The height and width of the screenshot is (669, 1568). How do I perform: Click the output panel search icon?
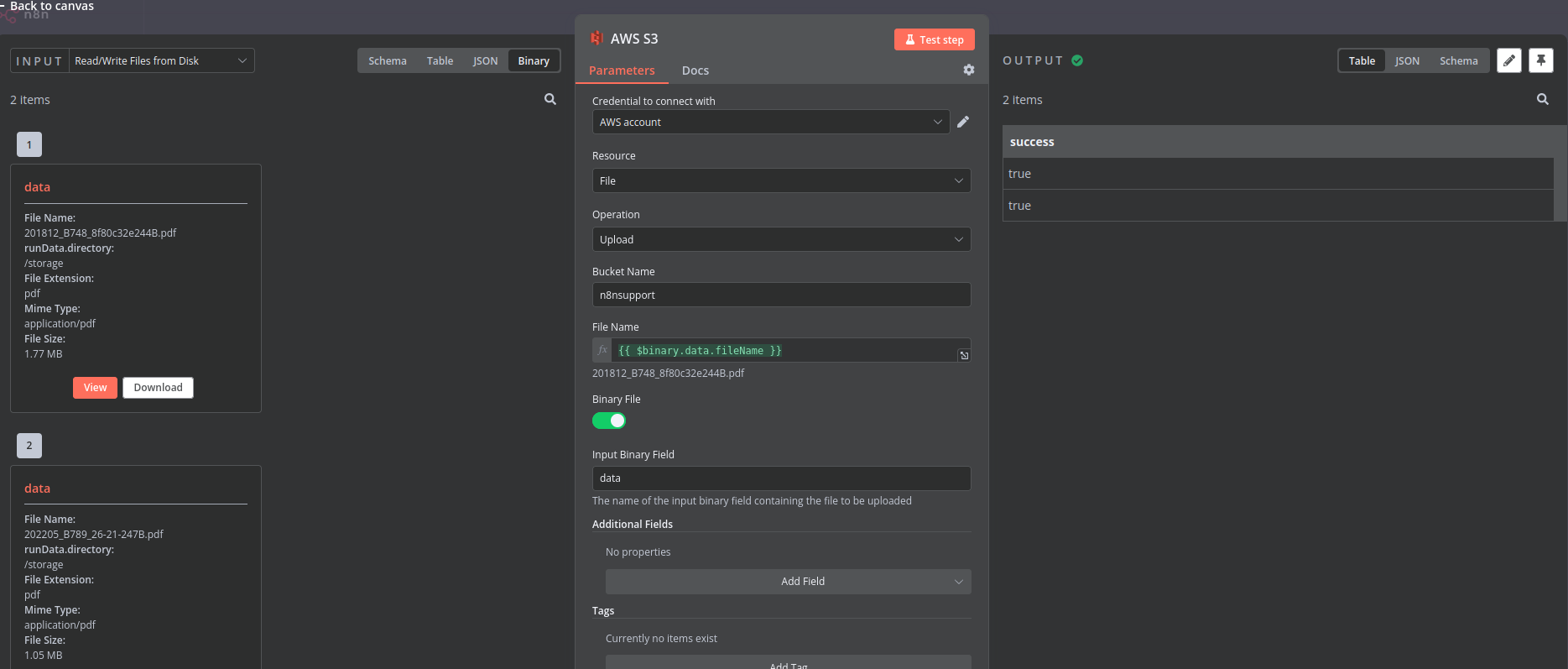(1542, 99)
